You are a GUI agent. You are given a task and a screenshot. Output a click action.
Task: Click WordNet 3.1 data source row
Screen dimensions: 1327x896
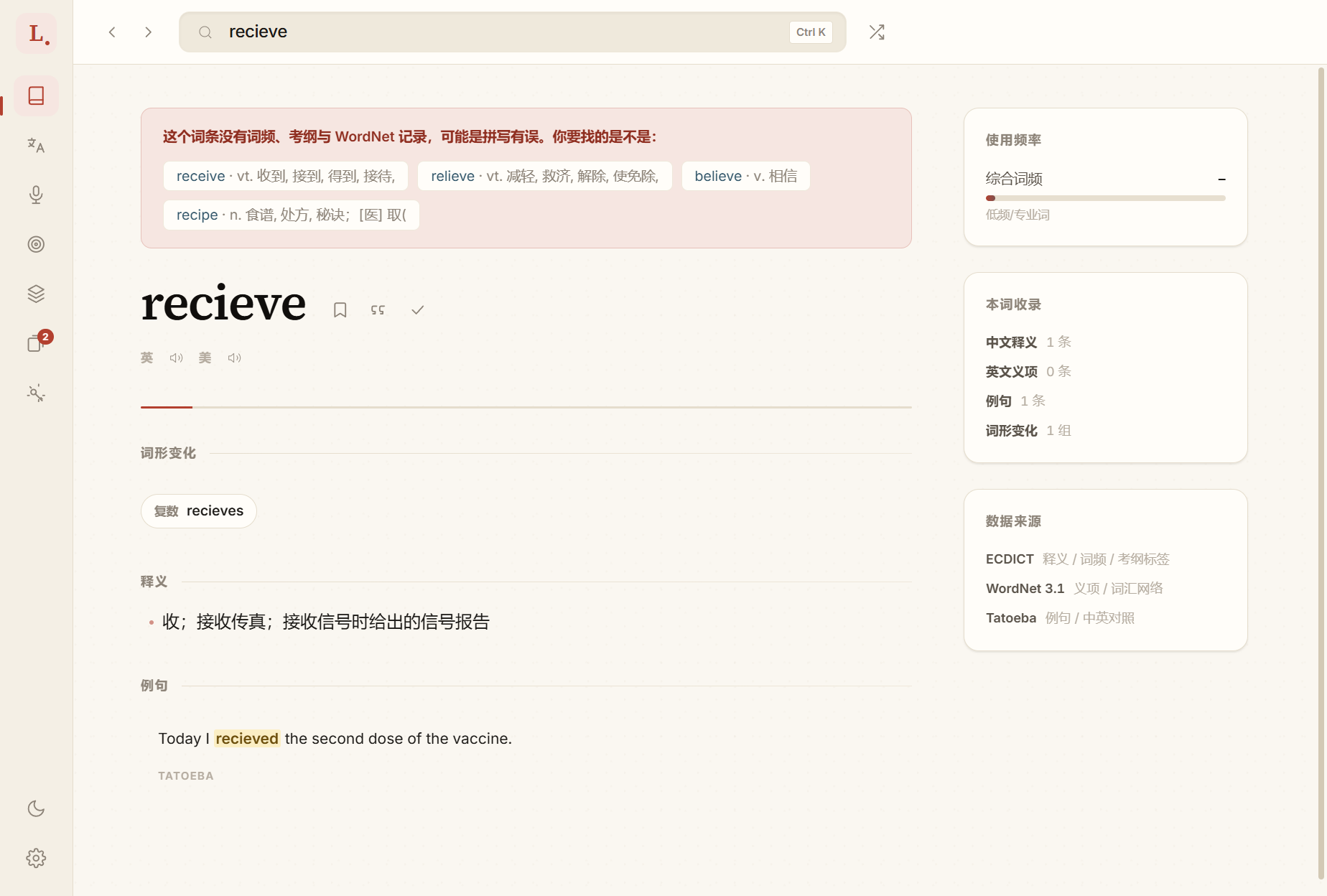pos(1074,589)
